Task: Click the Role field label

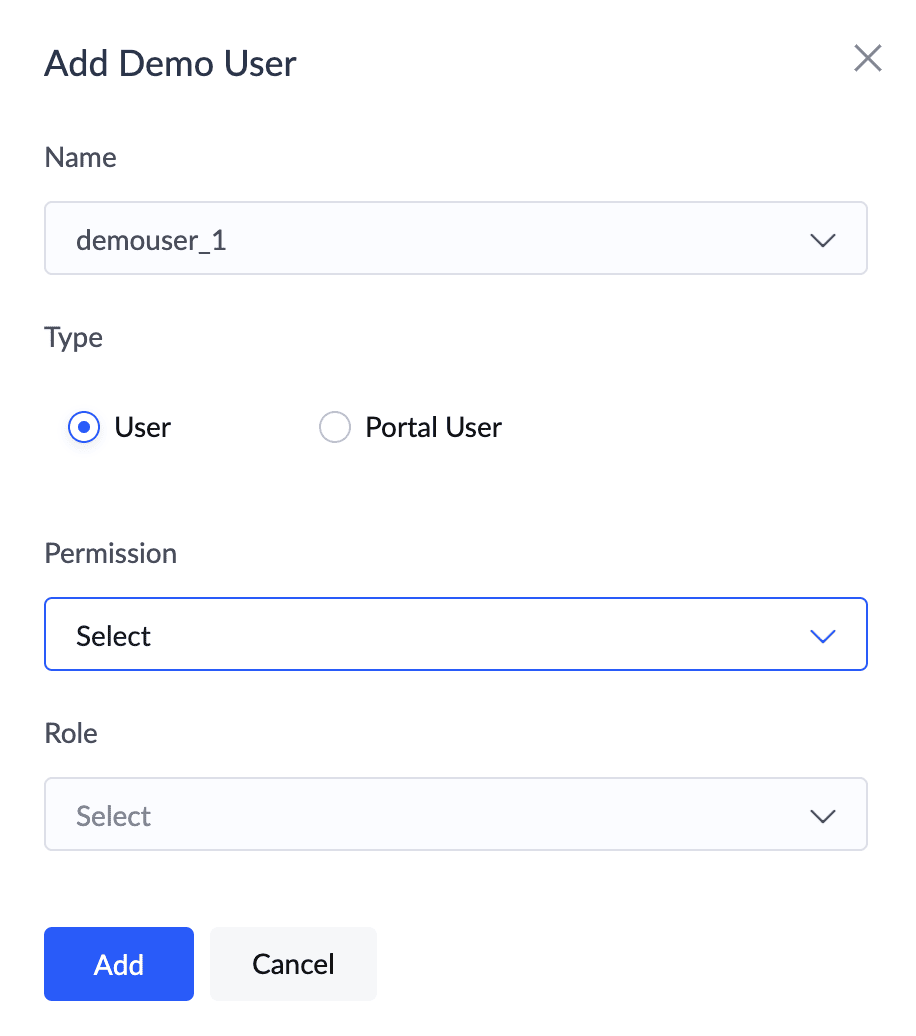Action: 71,733
